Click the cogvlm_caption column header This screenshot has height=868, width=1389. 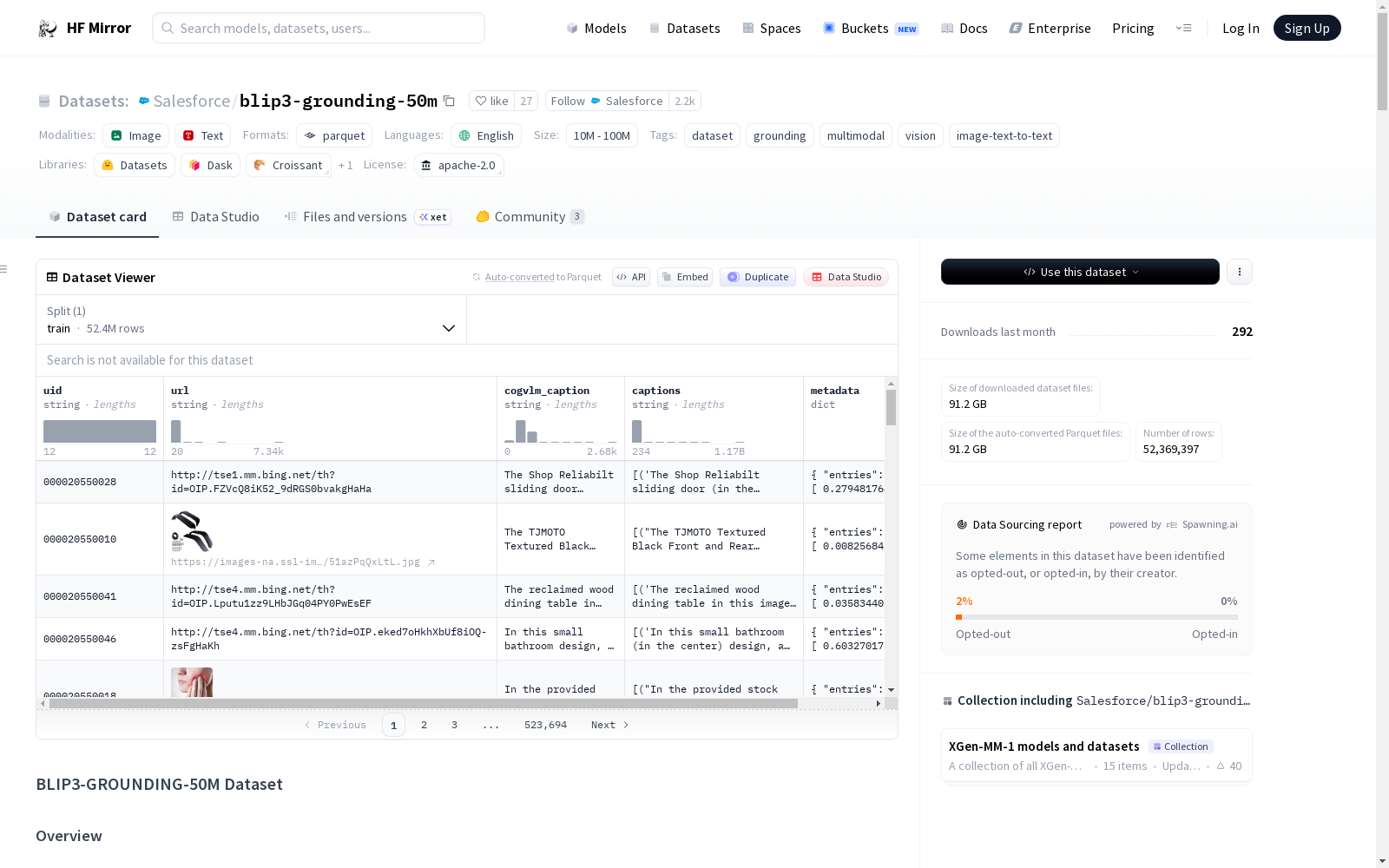[x=561, y=418]
